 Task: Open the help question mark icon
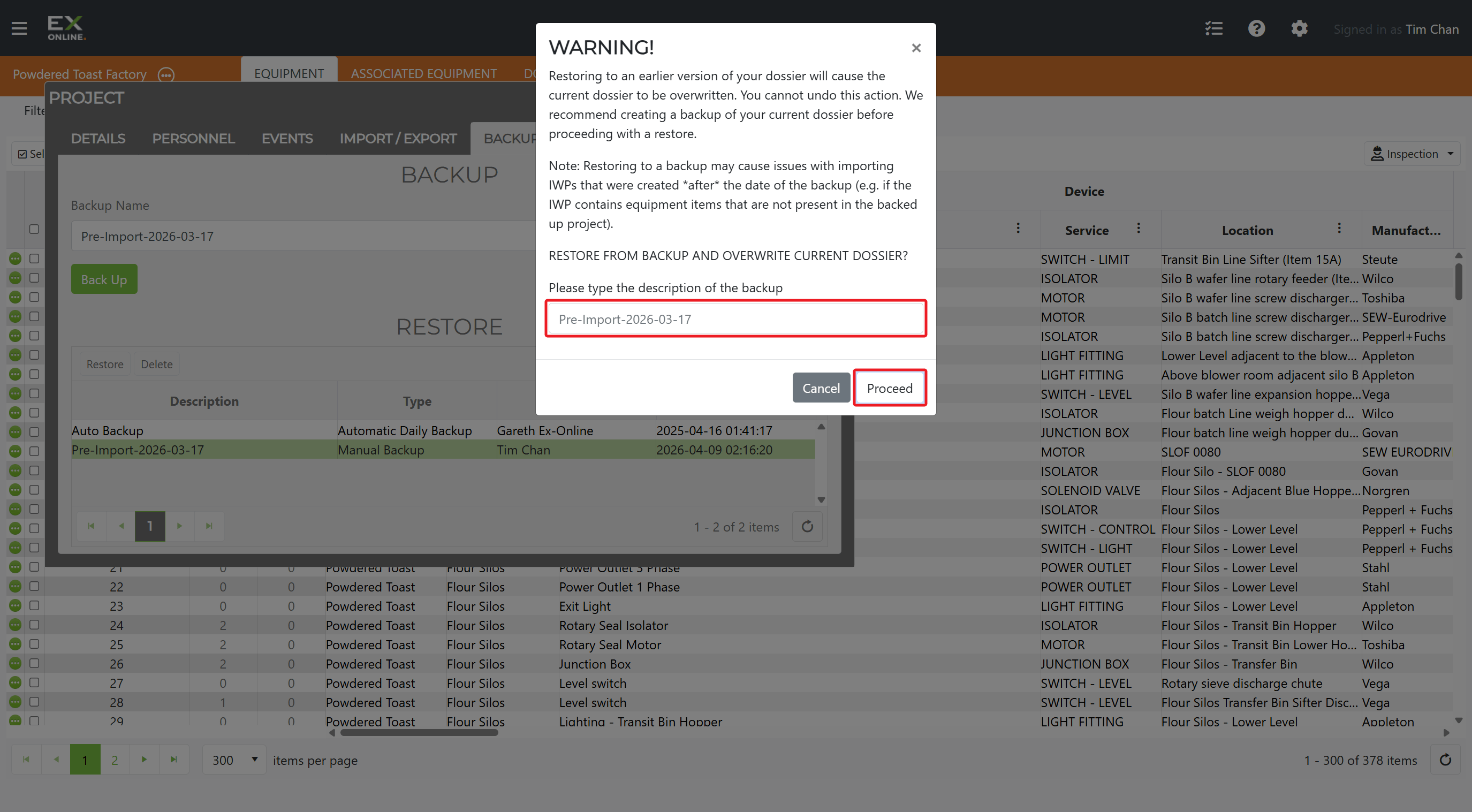click(x=1257, y=28)
